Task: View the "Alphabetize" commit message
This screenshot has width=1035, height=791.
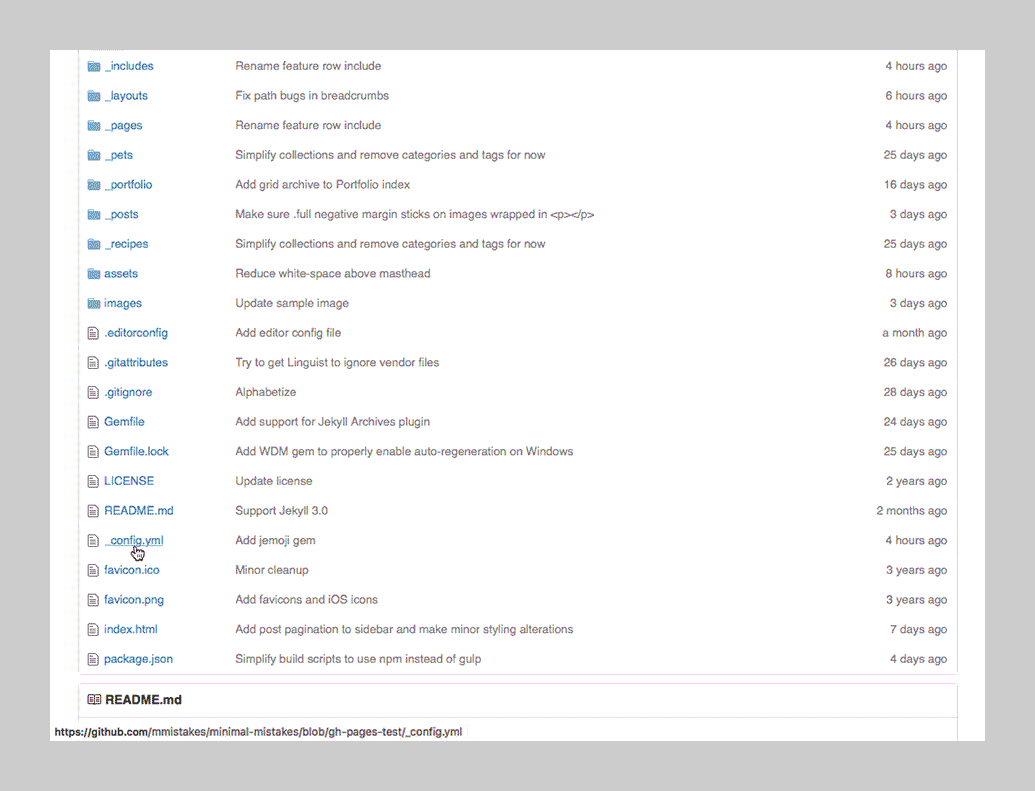Action: click(x=265, y=392)
